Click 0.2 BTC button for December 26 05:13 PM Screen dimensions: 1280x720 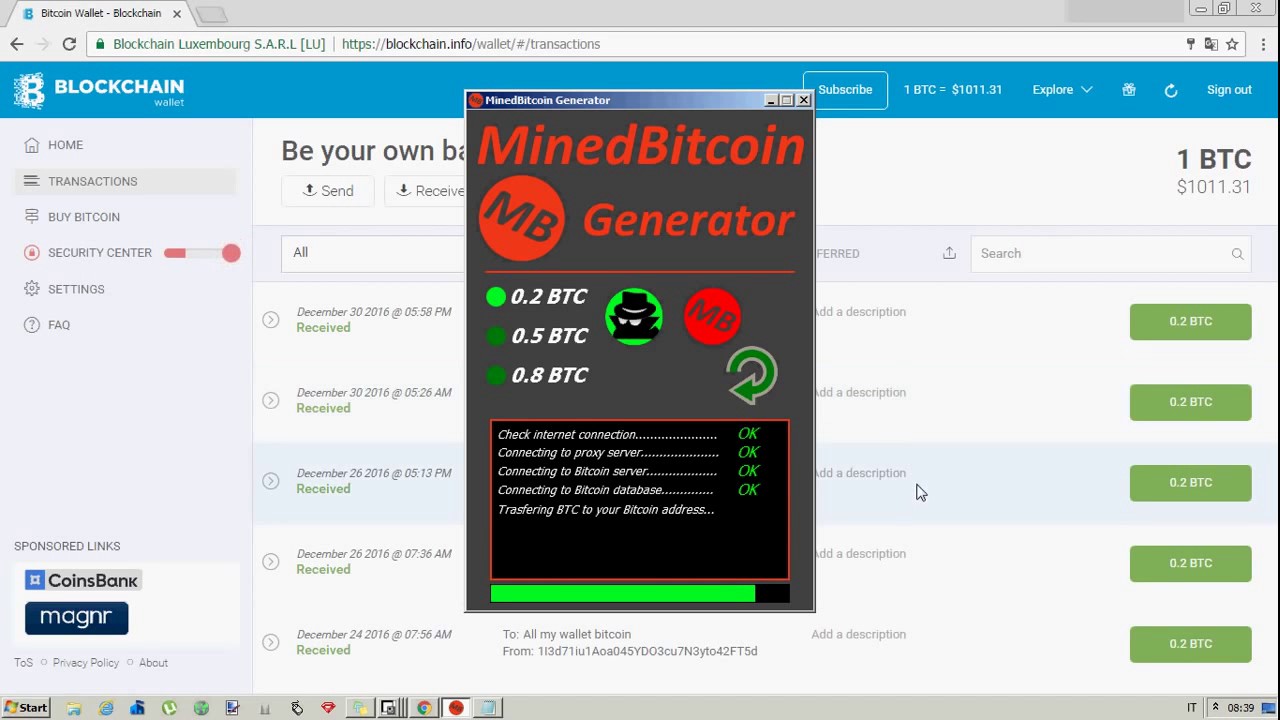coord(1191,483)
